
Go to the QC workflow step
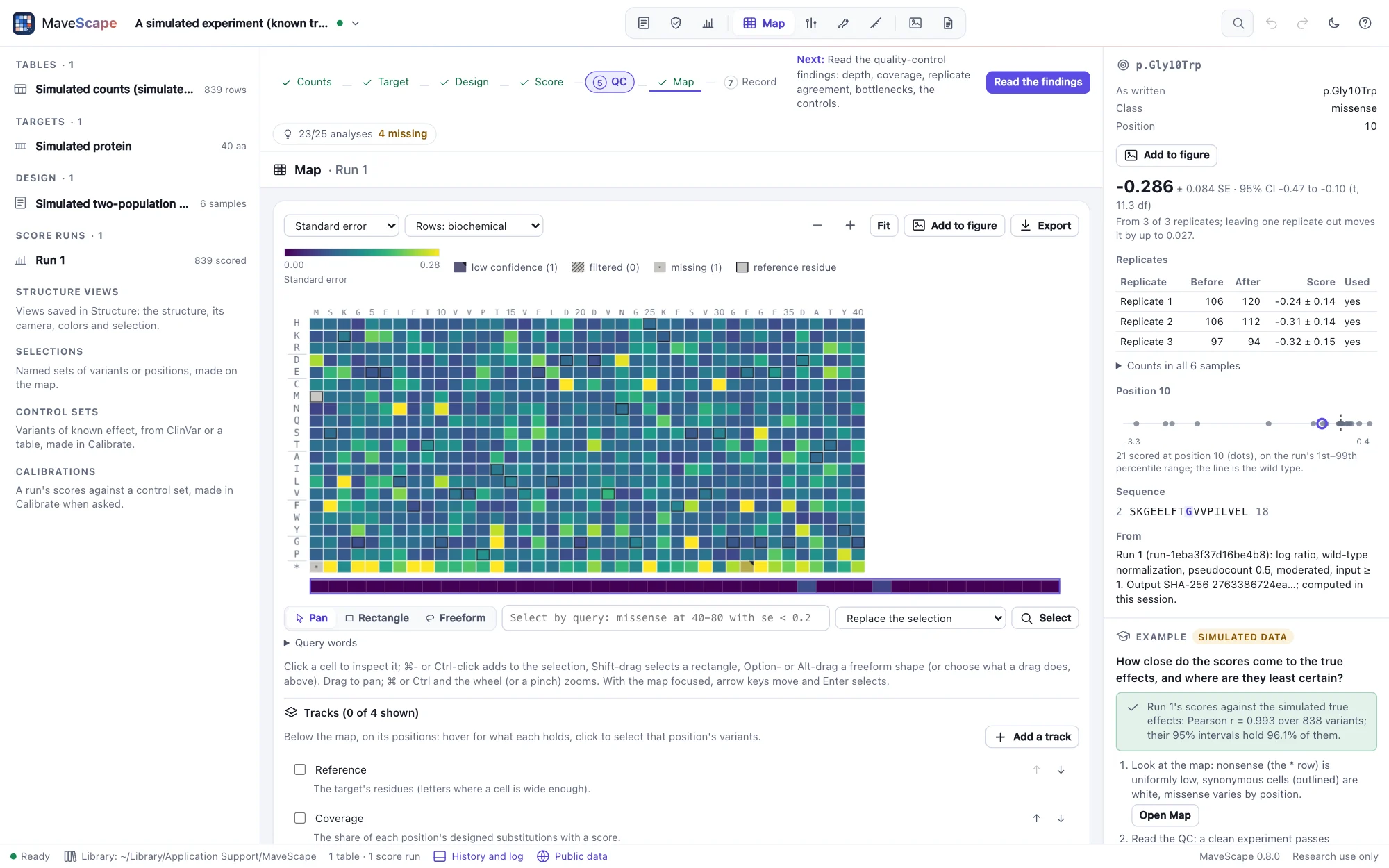pos(610,82)
